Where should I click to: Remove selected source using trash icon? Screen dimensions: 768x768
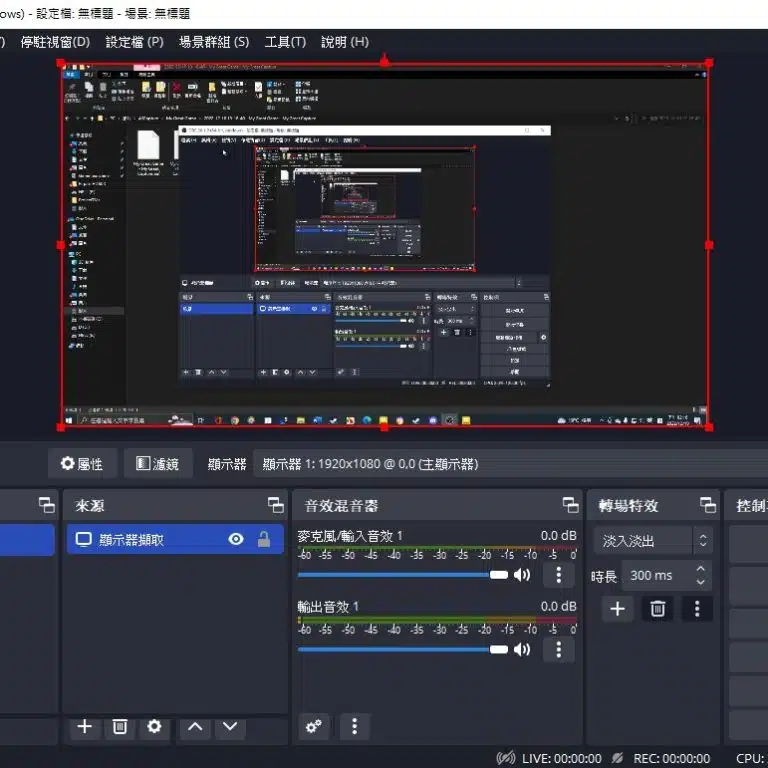119,727
